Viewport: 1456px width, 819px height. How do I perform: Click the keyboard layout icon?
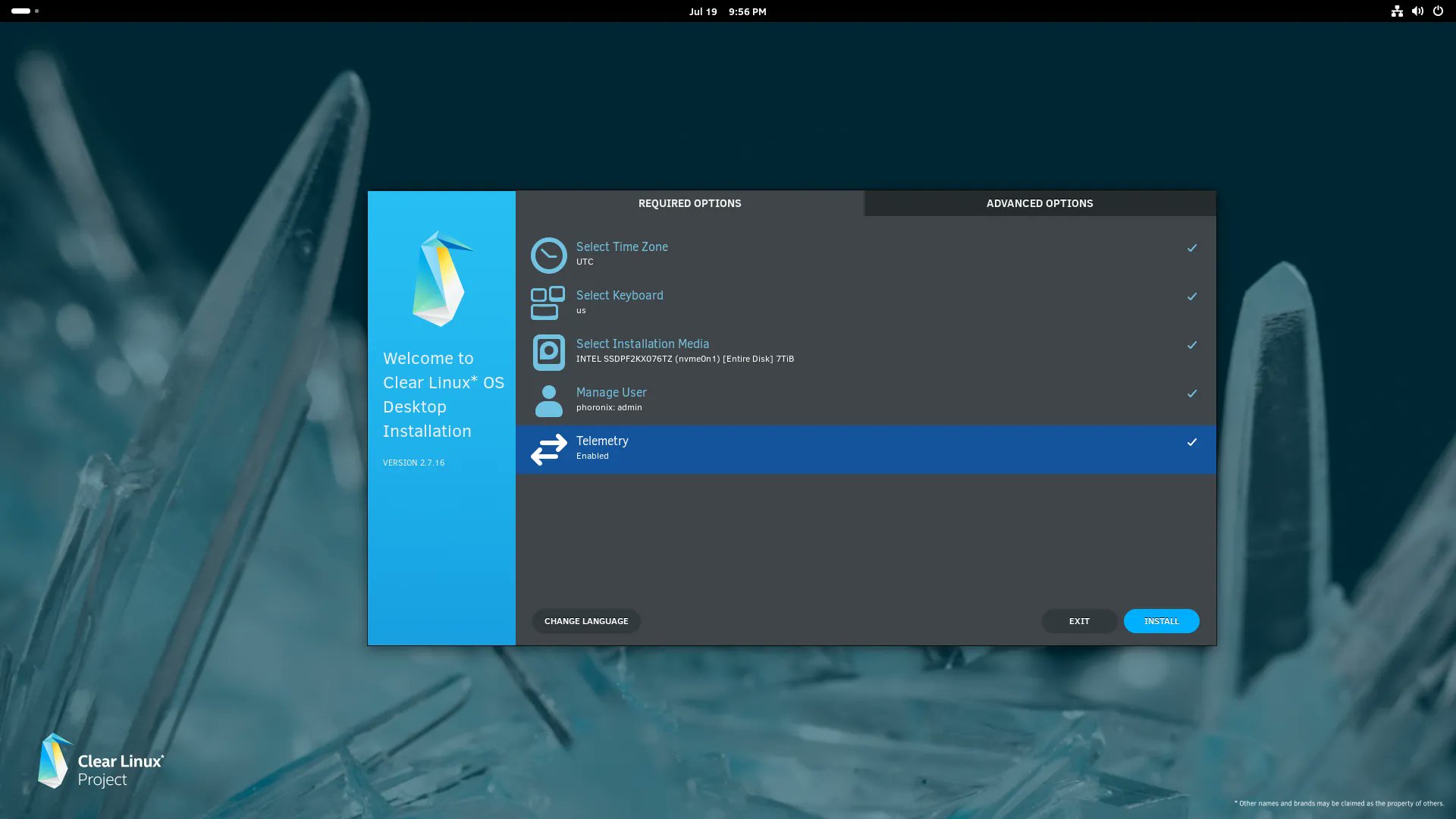point(548,303)
